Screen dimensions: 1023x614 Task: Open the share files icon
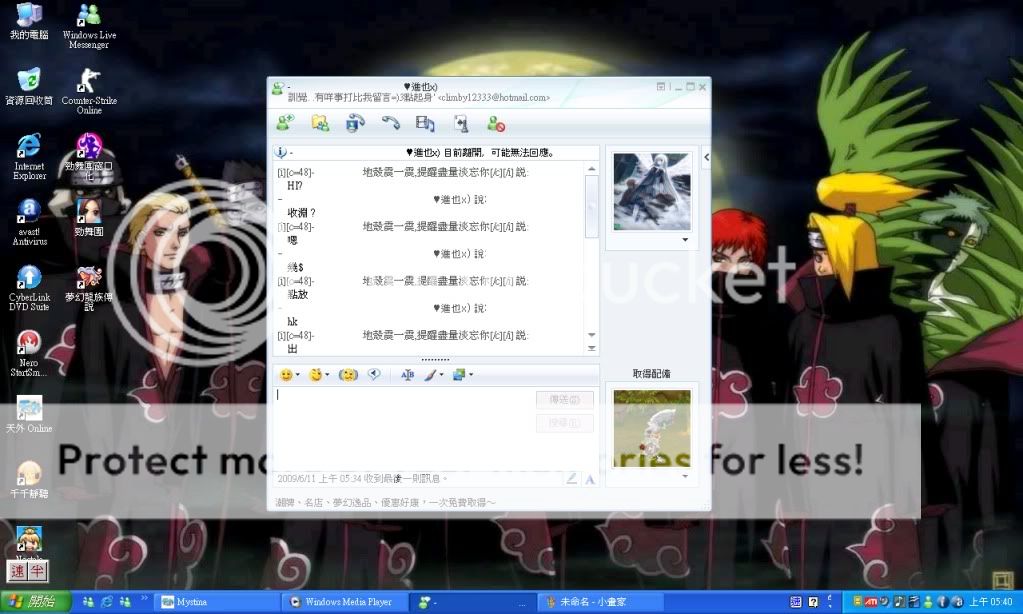(x=320, y=123)
